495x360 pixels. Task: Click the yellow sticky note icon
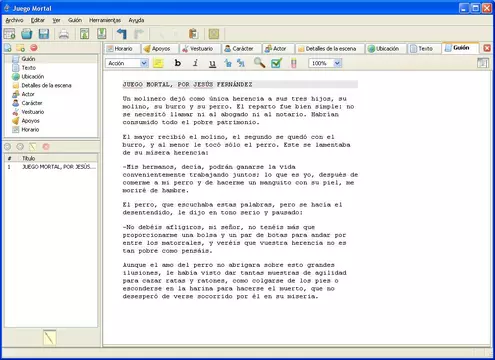pos(158,63)
